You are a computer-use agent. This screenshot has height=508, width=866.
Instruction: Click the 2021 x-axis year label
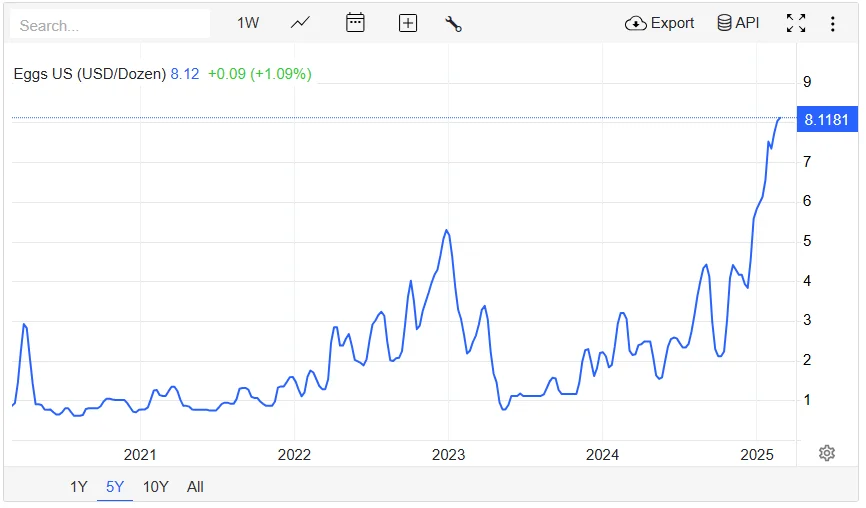(x=140, y=454)
